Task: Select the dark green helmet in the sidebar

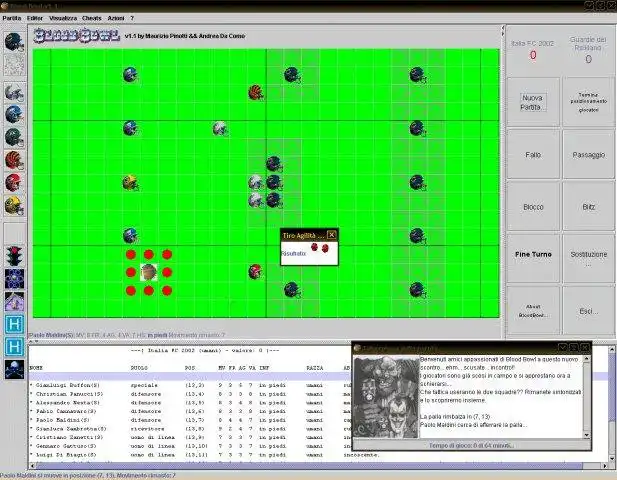Action: tap(15, 137)
